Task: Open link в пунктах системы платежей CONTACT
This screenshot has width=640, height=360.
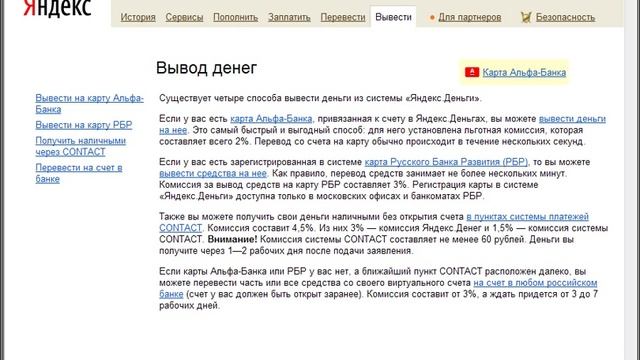Action: (527, 217)
